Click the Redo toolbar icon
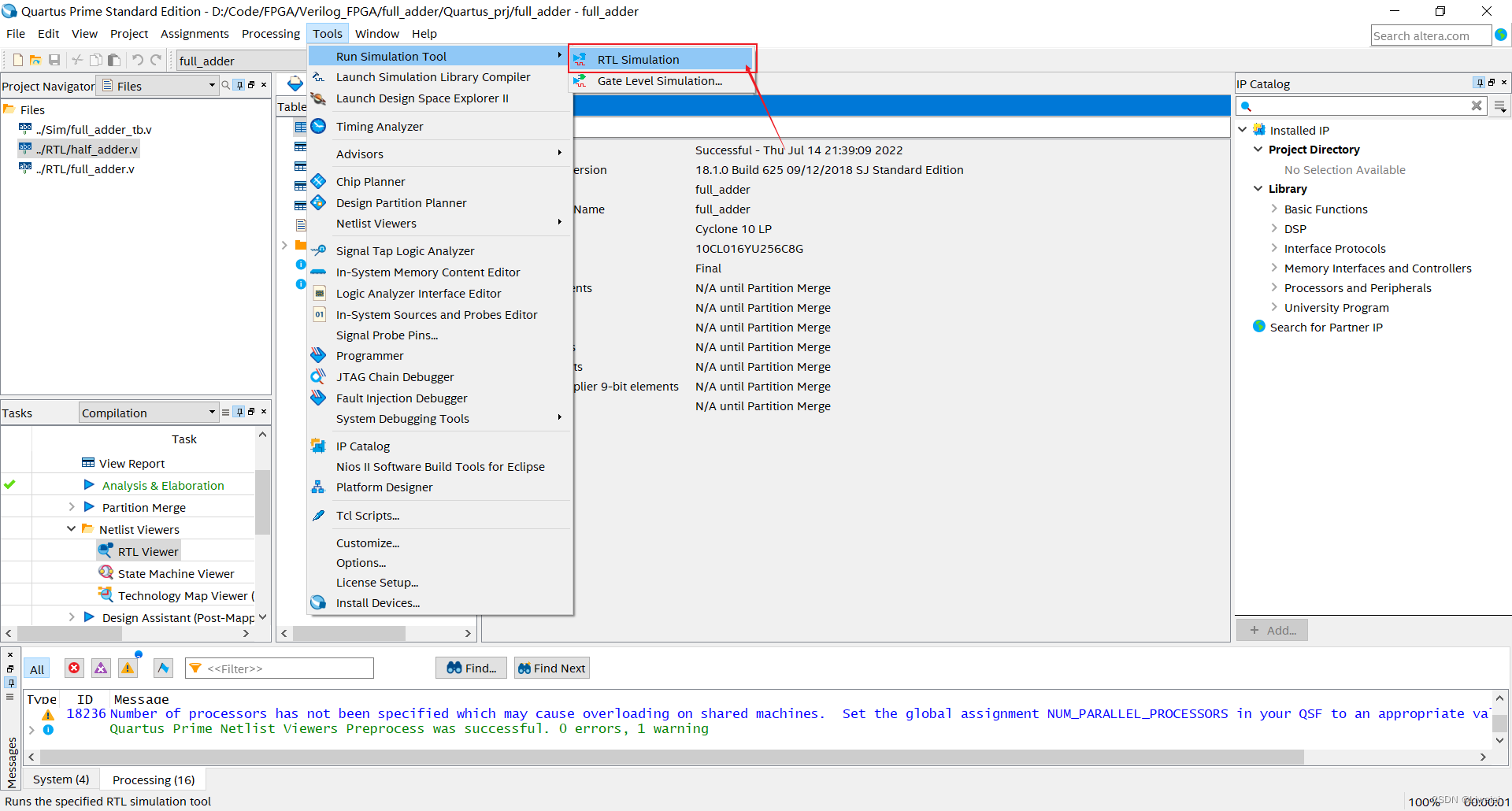1512x811 pixels. (x=156, y=60)
